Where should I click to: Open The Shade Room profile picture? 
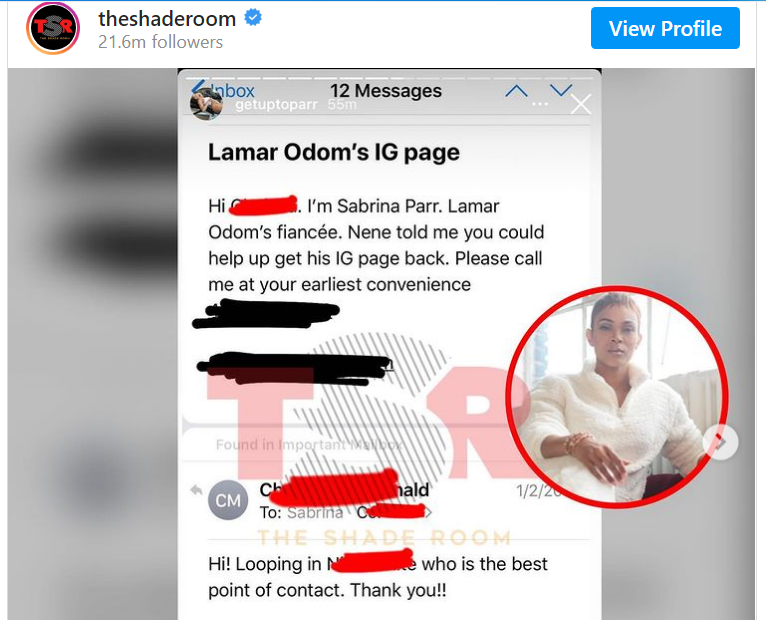click(x=53, y=28)
